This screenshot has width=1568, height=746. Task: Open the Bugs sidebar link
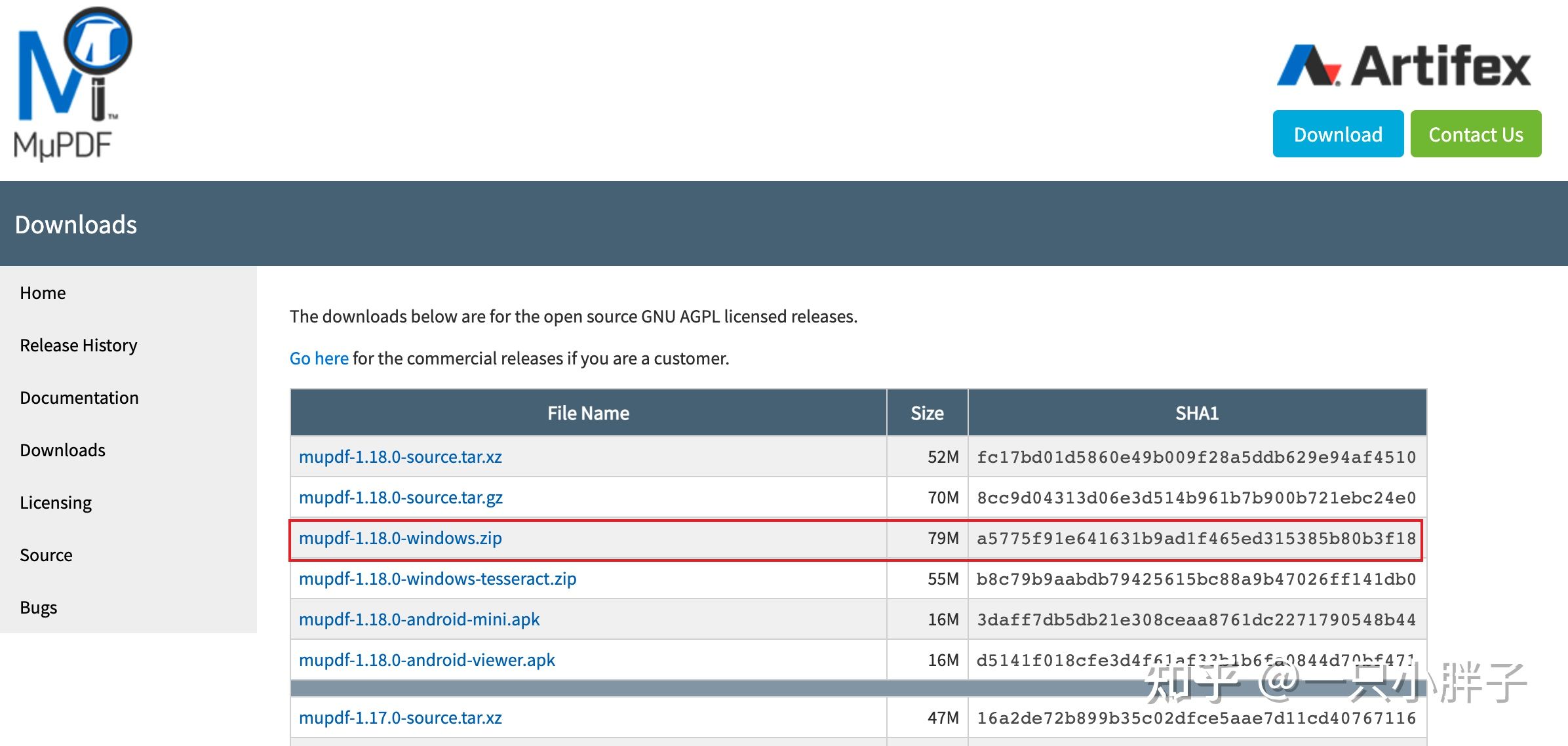pos(38,608)
